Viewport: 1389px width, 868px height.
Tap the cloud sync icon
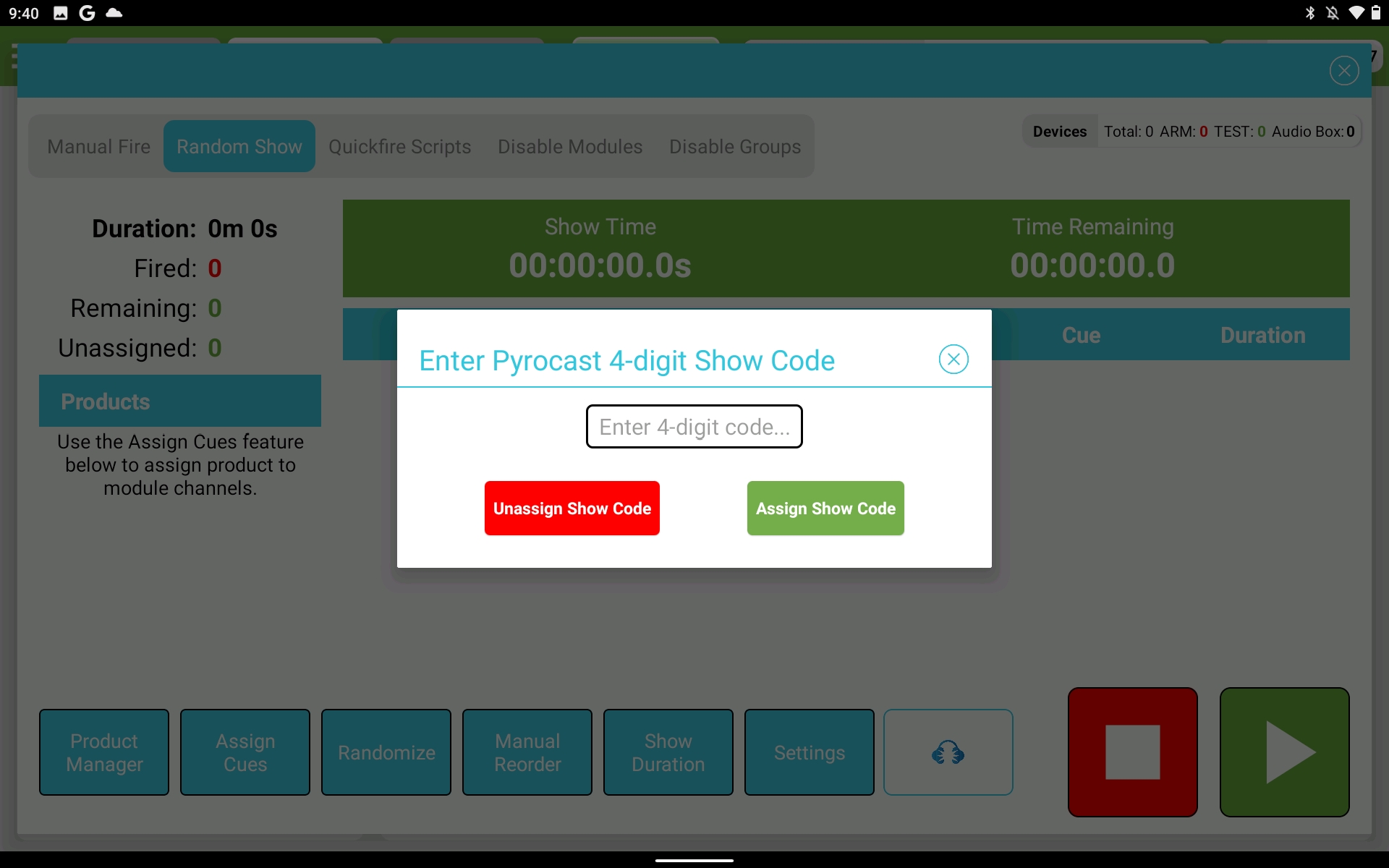pos(948,752)
